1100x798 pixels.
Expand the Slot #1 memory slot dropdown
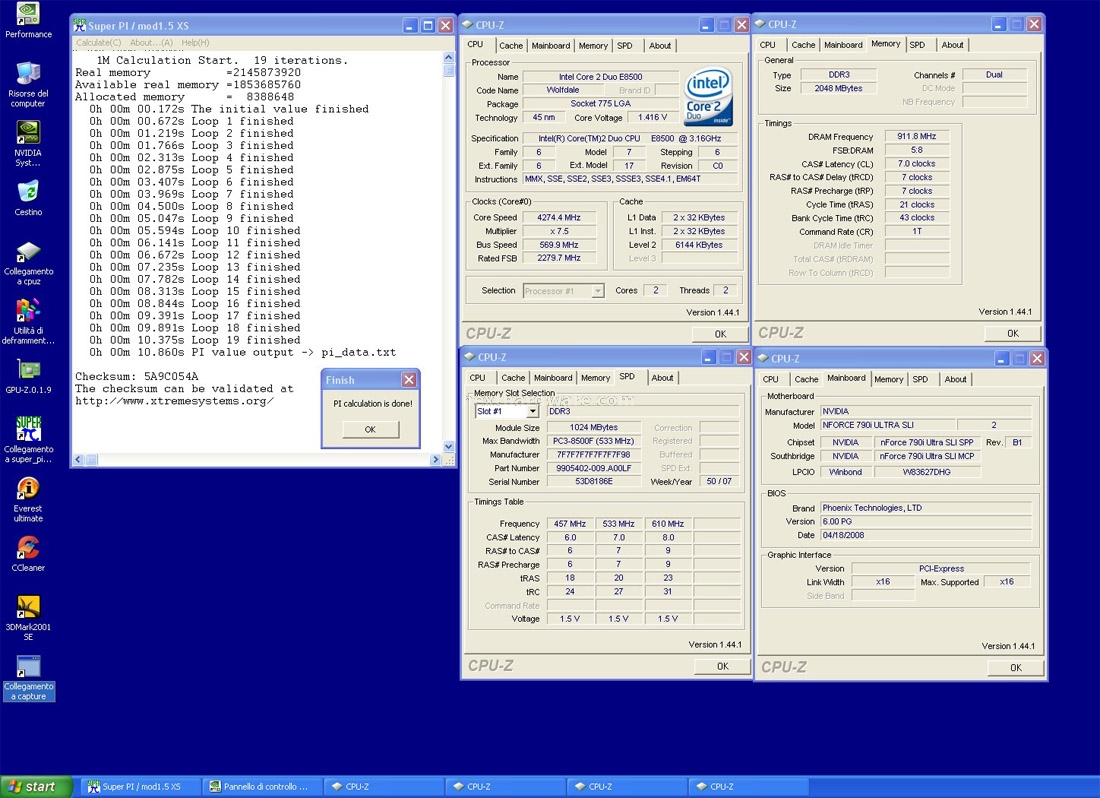point(533,412)
